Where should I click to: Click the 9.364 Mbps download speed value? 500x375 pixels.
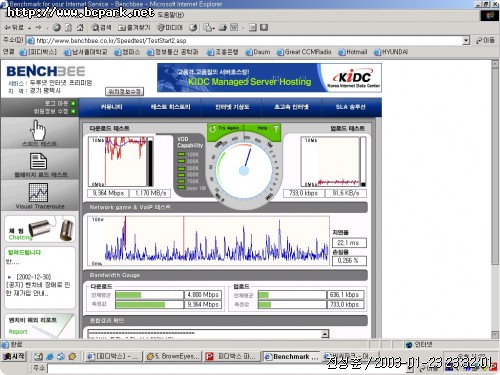click(x=108, y=193)
